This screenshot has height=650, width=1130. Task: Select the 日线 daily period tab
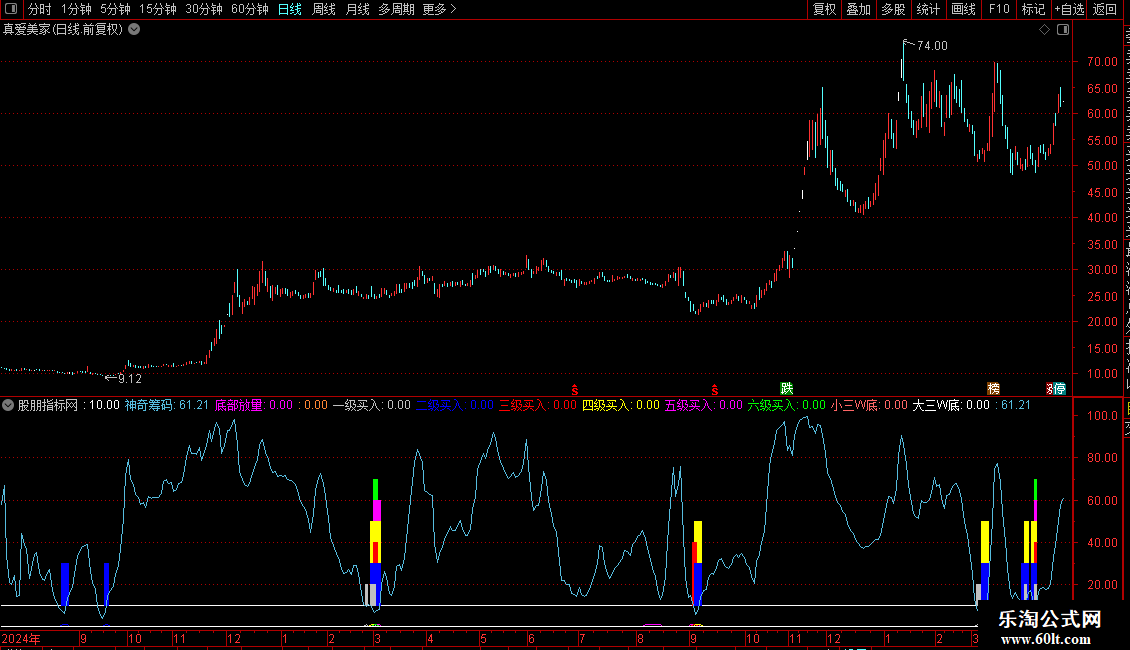point(290,9)
